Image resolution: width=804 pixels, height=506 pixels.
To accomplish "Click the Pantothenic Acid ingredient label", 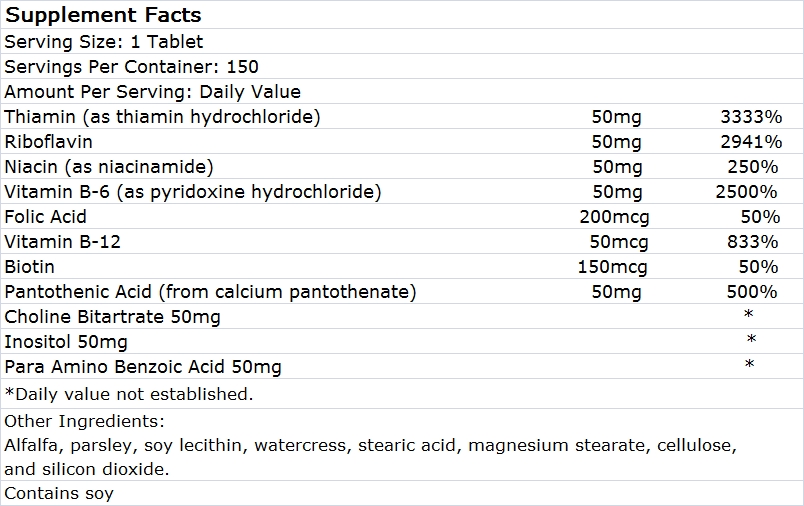I will [210, 292].
